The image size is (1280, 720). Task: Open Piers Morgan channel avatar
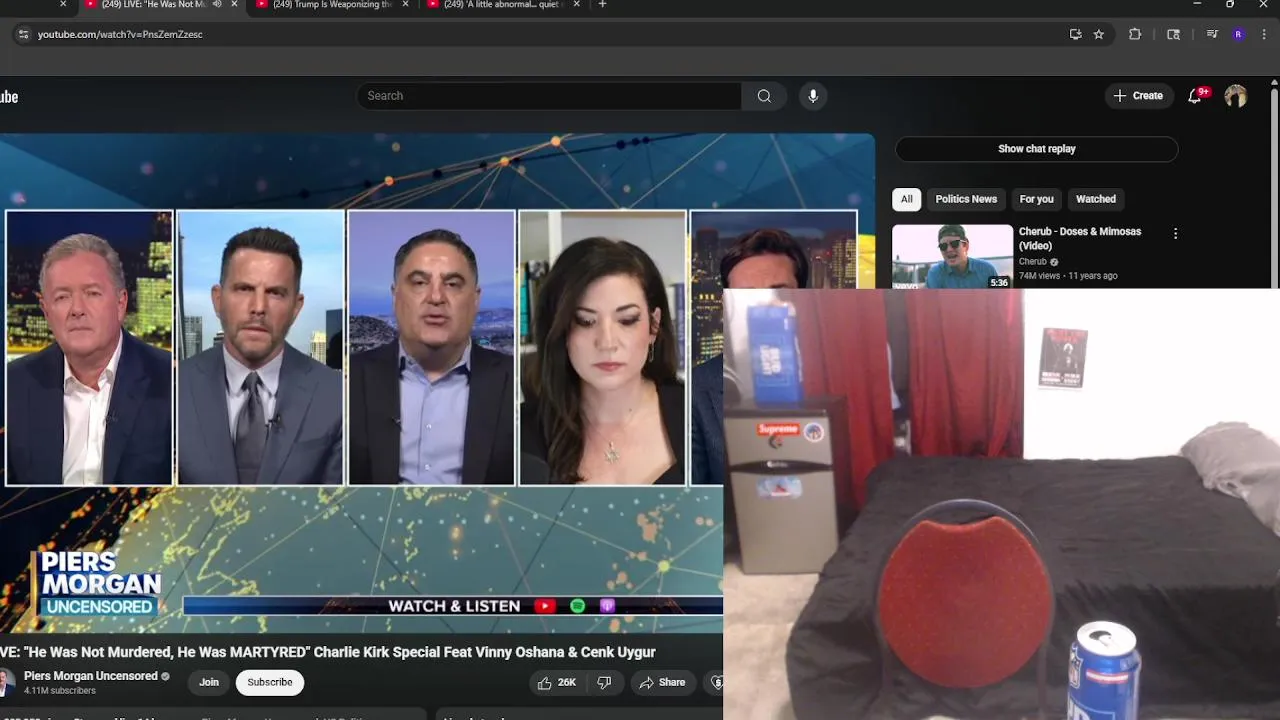(x=7, y=683)
